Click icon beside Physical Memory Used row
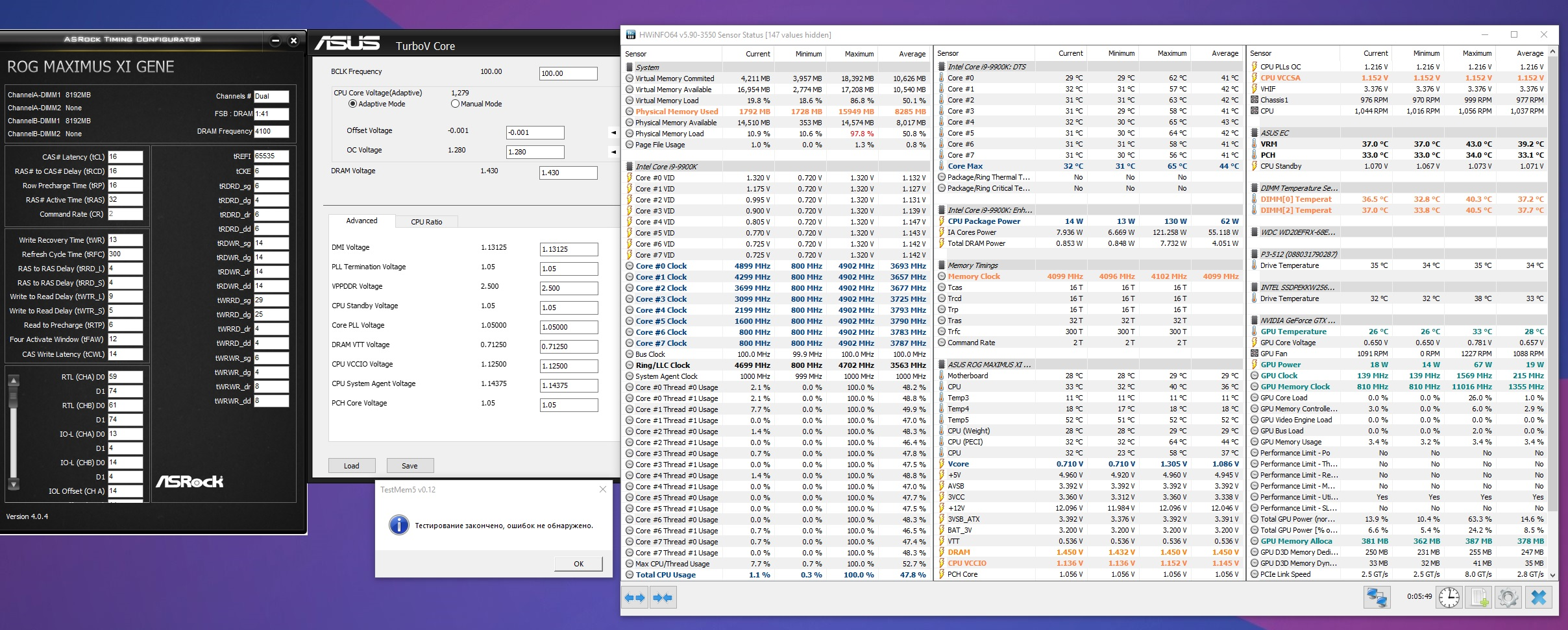 pyautogui.click(x=629, y=112)
